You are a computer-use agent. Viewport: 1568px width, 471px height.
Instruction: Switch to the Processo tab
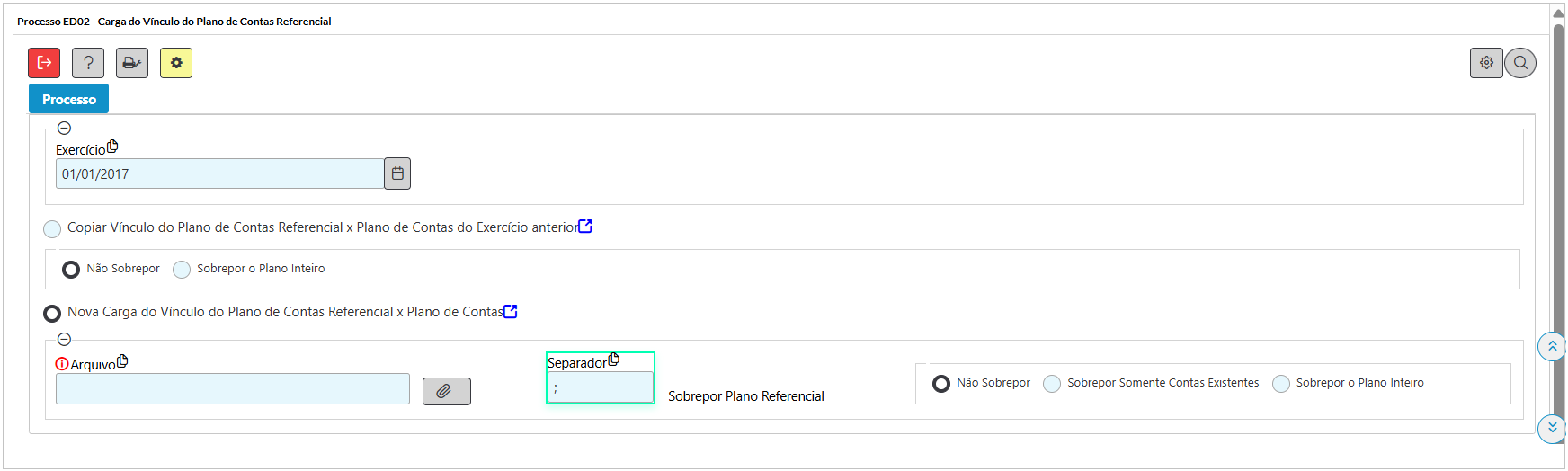68,99
